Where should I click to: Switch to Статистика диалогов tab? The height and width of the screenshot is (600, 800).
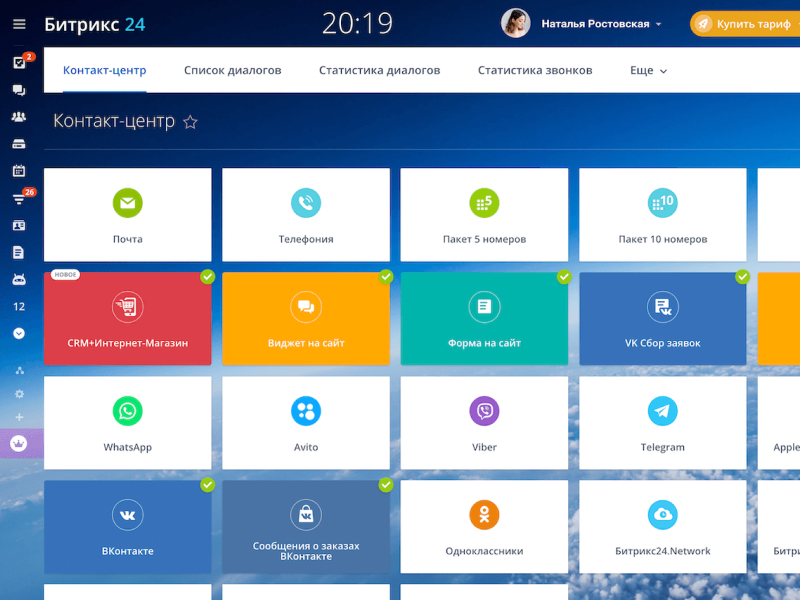[380, 70]
